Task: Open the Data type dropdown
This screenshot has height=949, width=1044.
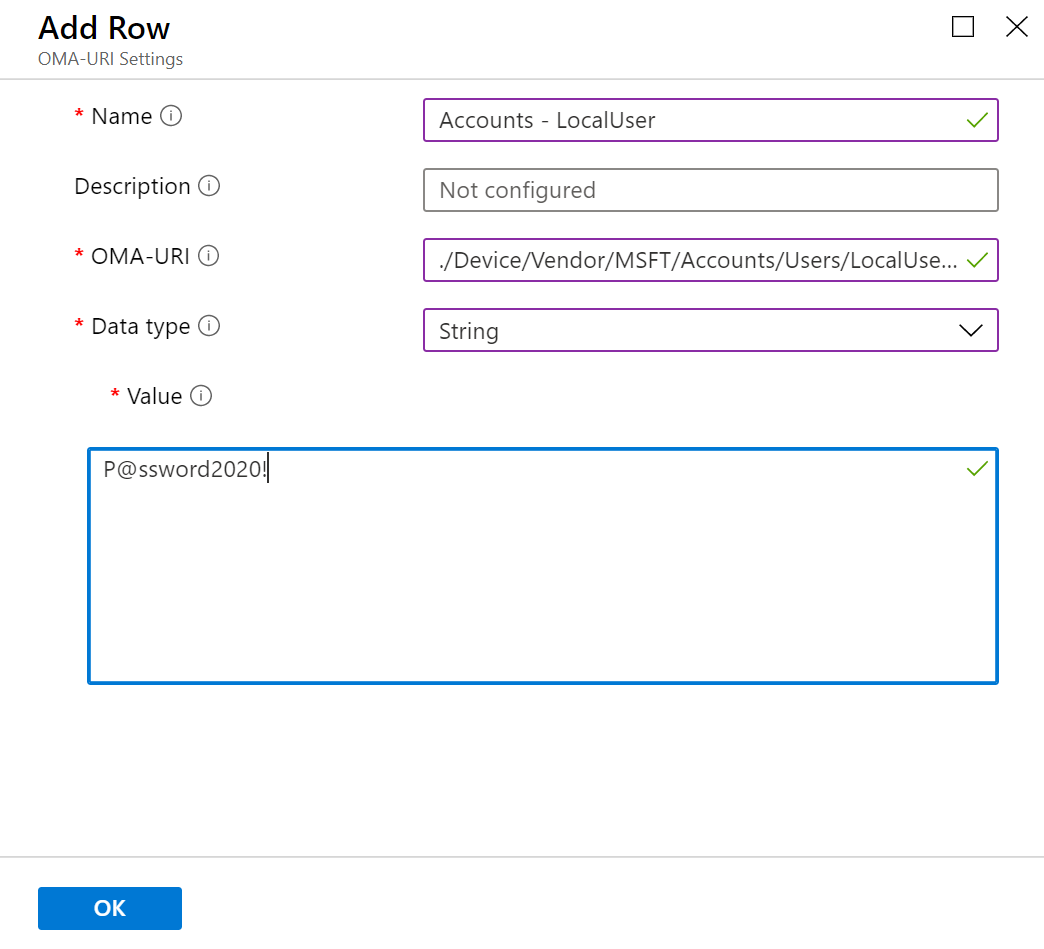Action: coord(710,330)
